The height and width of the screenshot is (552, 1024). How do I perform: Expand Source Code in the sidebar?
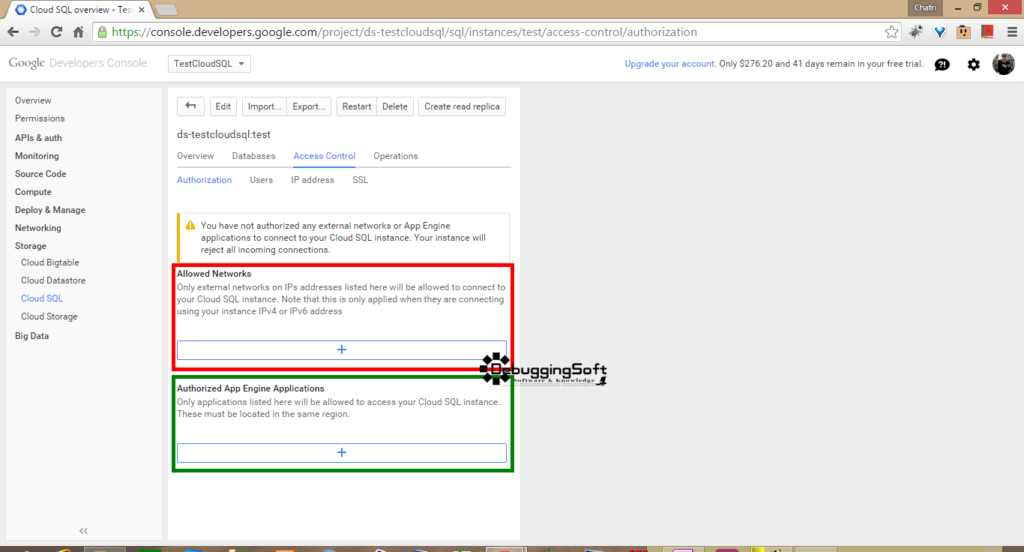point(40,174)
